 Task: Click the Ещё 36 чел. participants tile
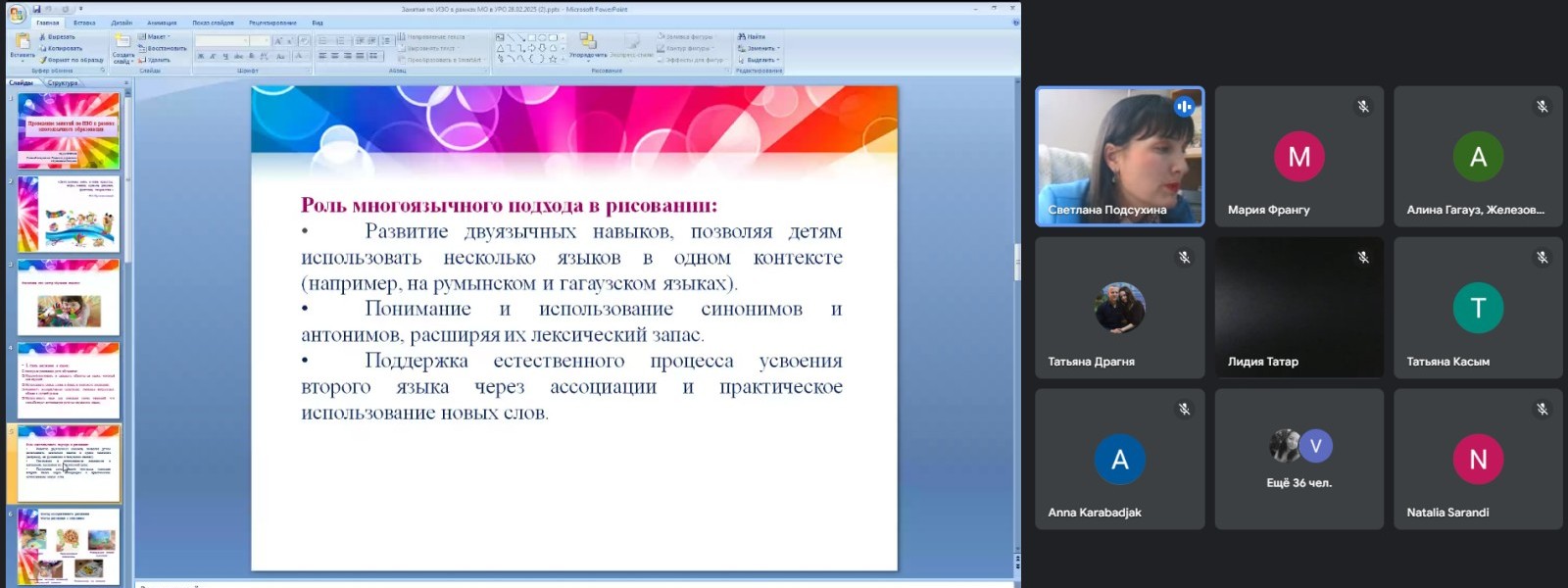coord(1298,459)
